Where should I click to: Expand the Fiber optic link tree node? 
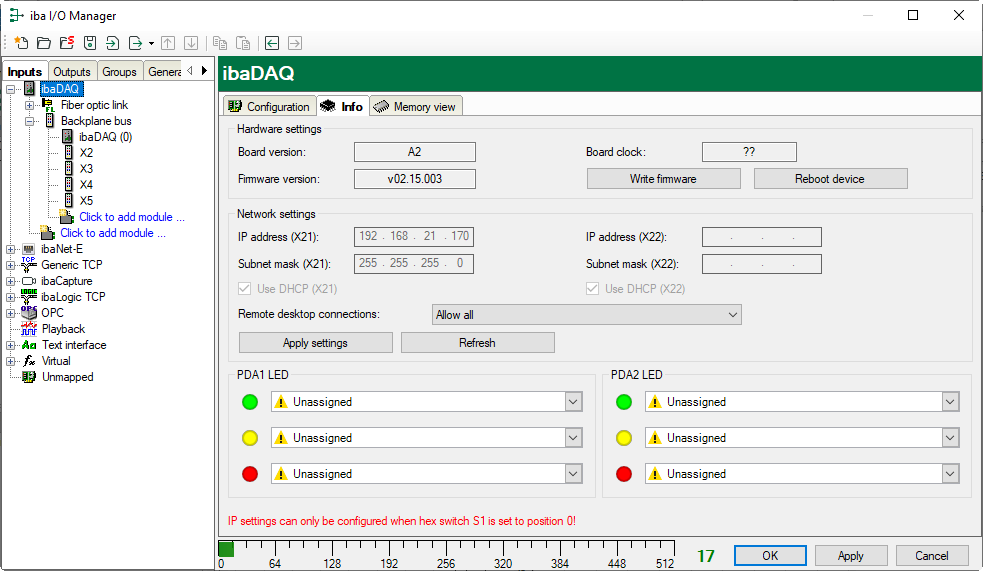click(x=29, y=105)
